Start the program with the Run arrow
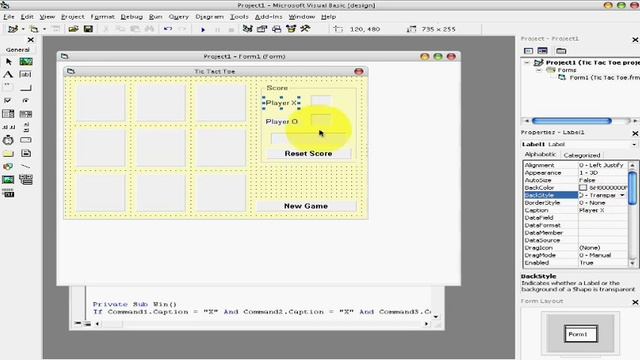This screenshot has height=360, width=640. [x=203, y=29]
